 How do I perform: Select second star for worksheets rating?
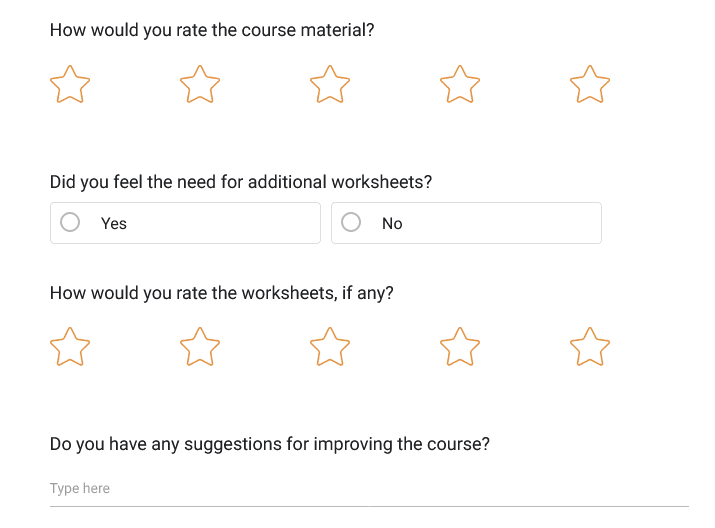[200, 347]
